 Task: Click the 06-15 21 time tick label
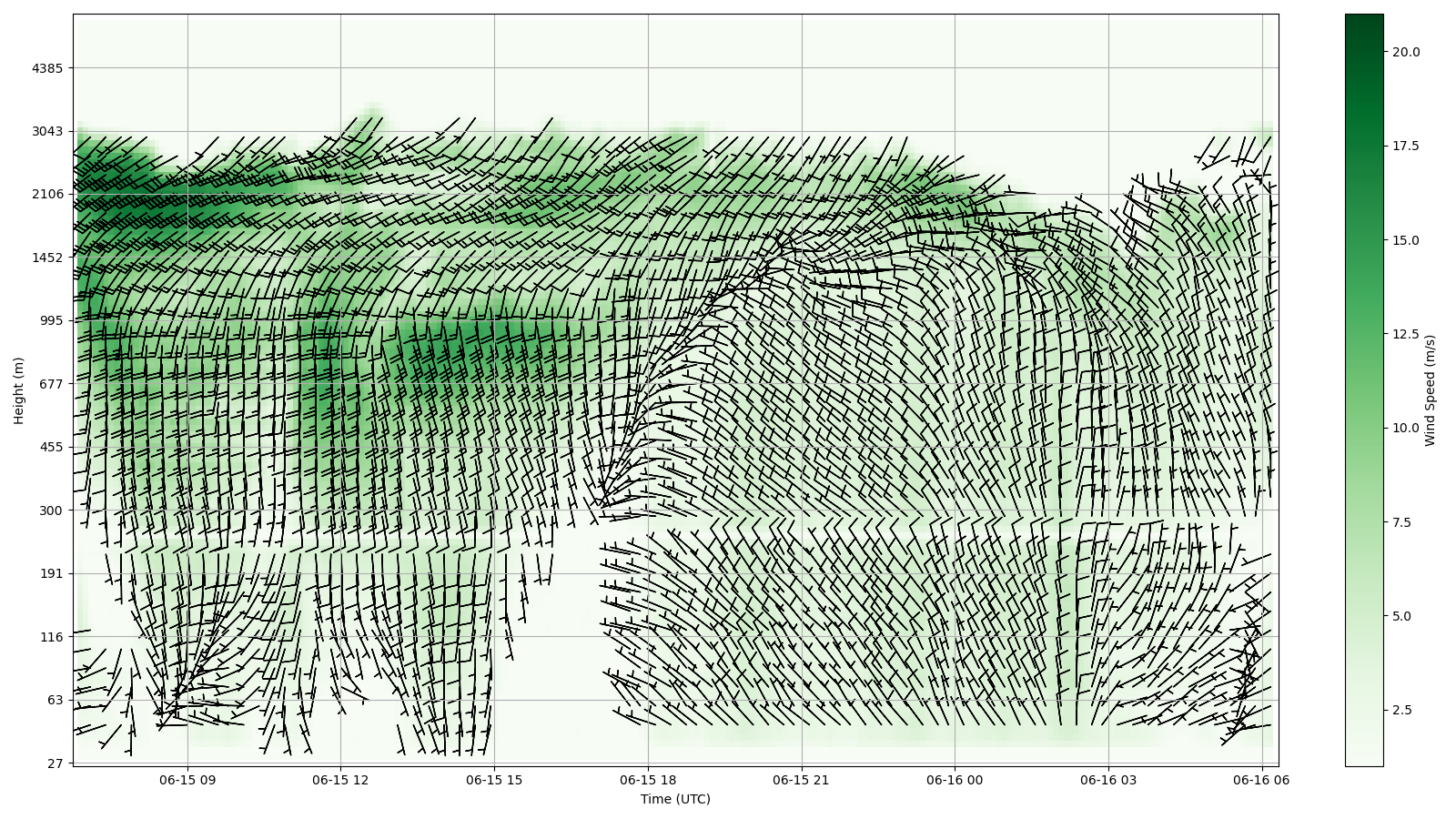tap(802, 780)
